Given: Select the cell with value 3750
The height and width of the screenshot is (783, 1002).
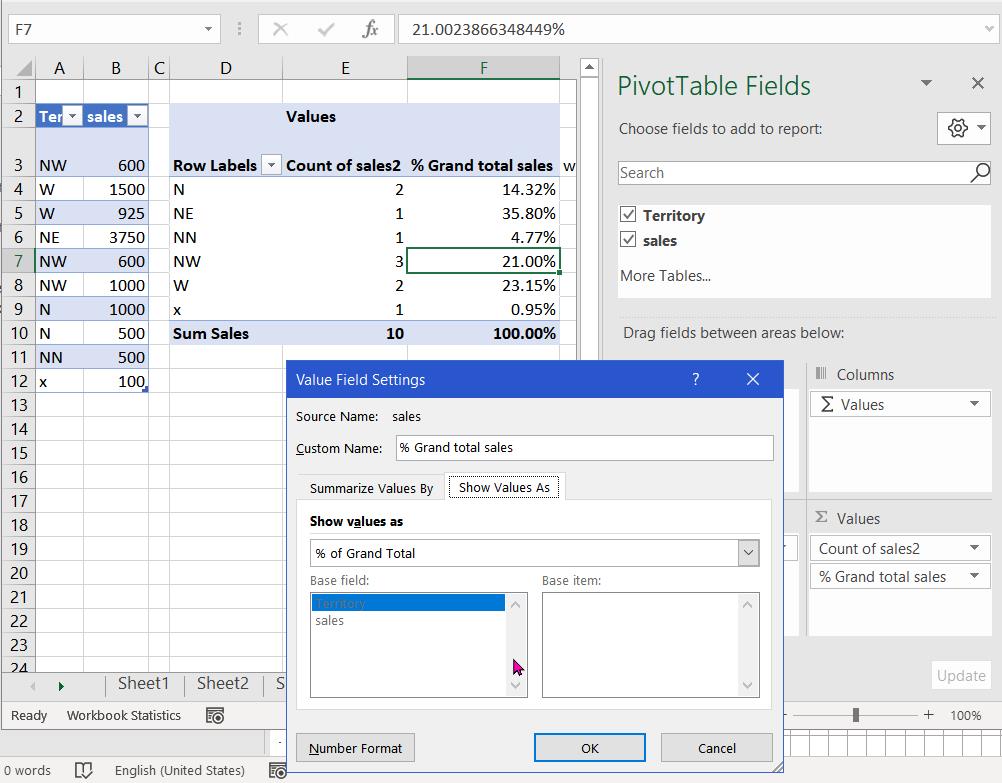Looking at the screenshot, I should [x=116, y=237].
